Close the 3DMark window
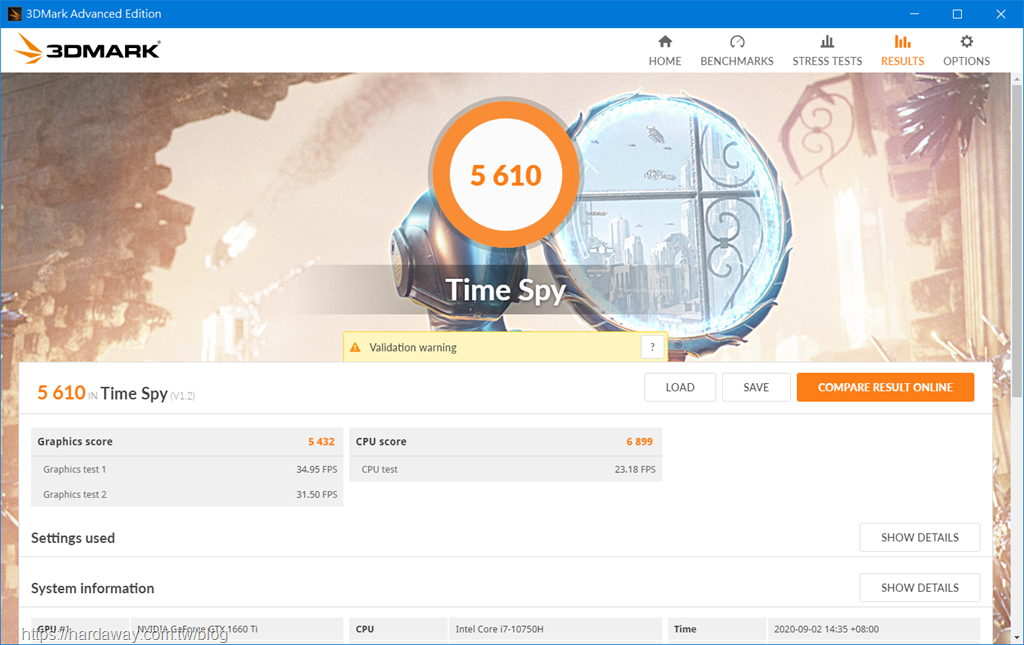Screen dimensions: 1024x645 pos(1000,14)
